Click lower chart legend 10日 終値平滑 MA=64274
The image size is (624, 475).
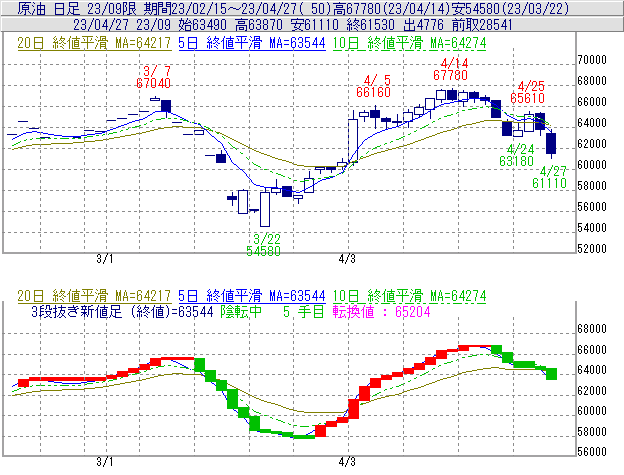point(409,296)
